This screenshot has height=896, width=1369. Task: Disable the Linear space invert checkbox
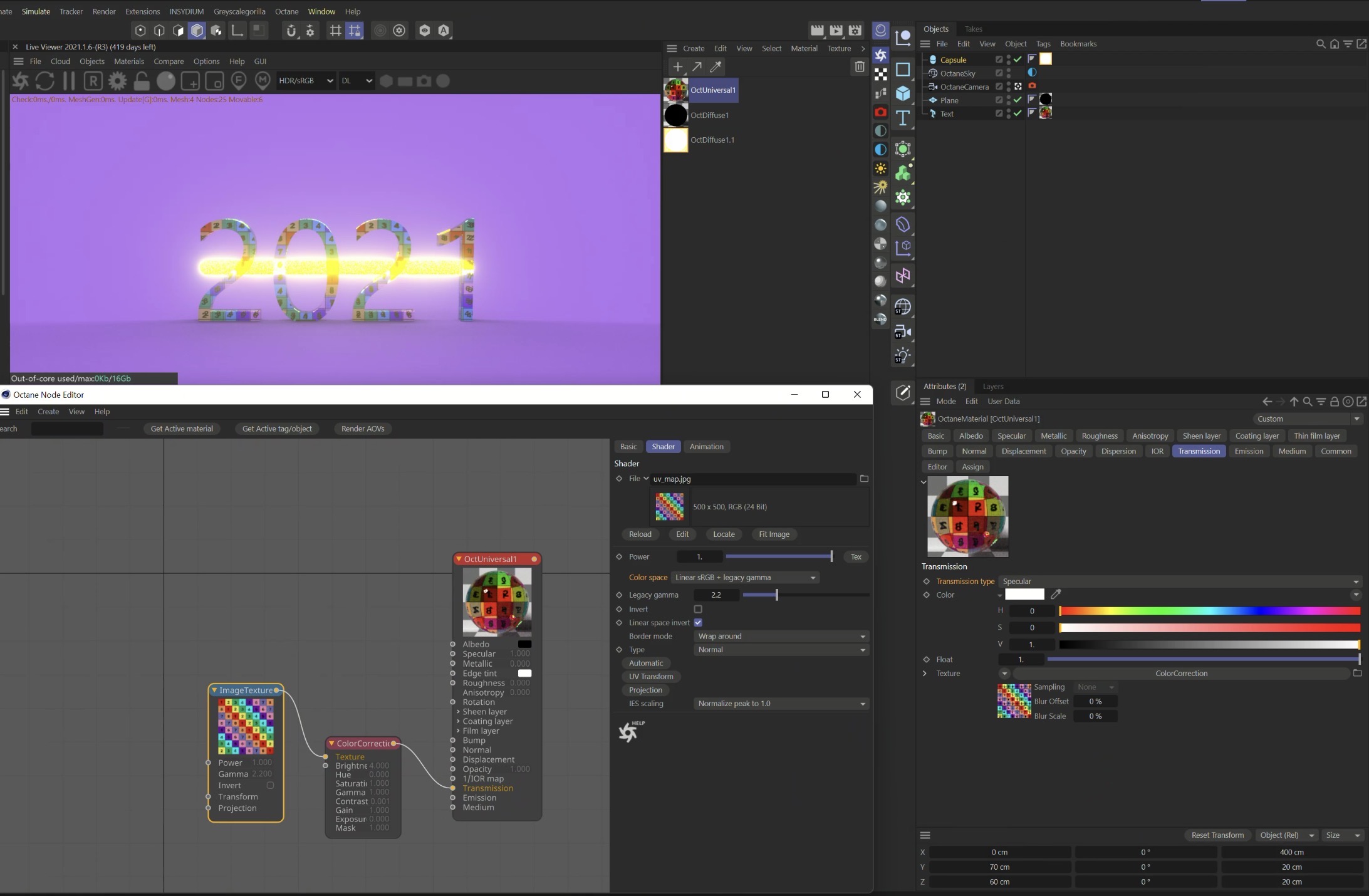click(698, 623)
